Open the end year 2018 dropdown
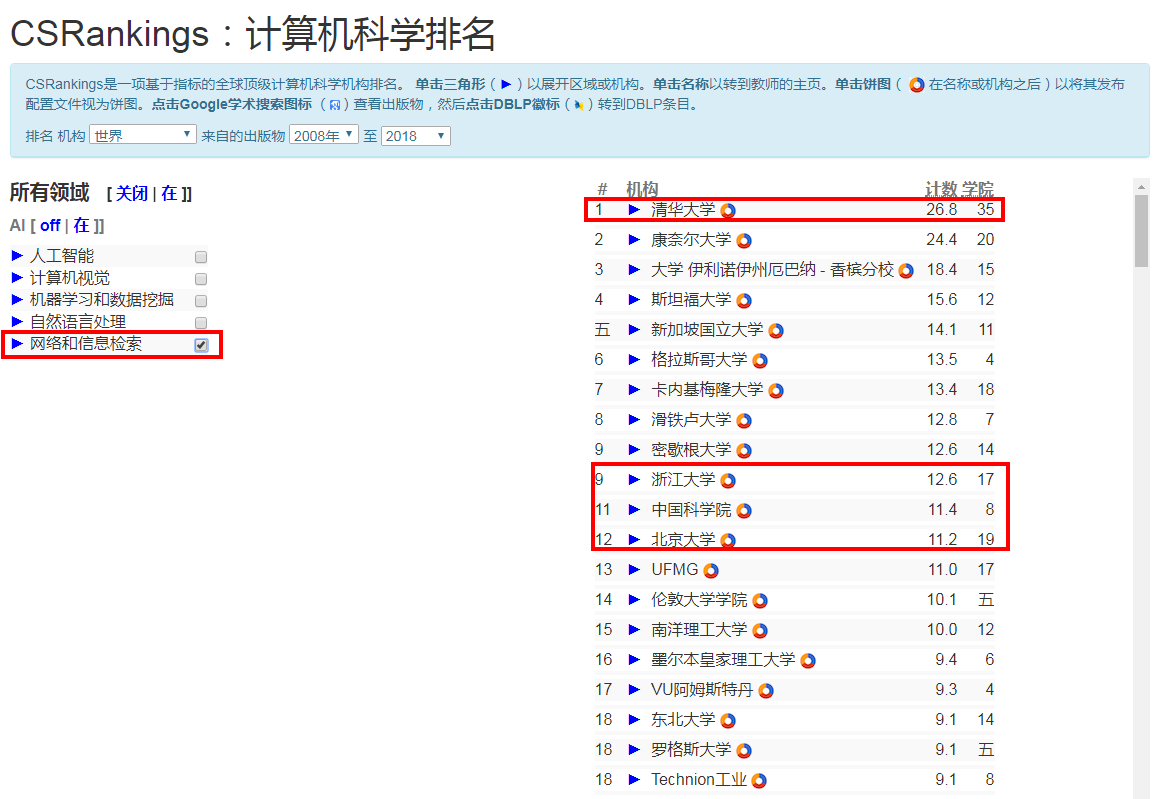1160x799 pixels. point(415,135)
